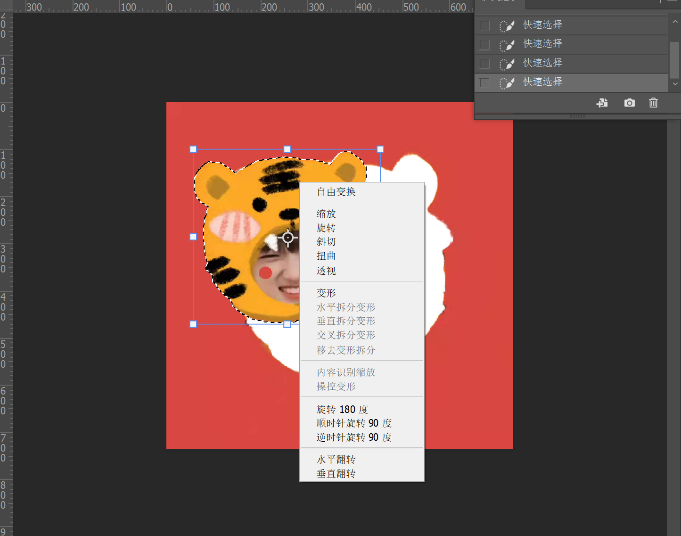Click top-right transform handle
The width and height of the screenshot is (681, 536).
[x=380, y=149]
